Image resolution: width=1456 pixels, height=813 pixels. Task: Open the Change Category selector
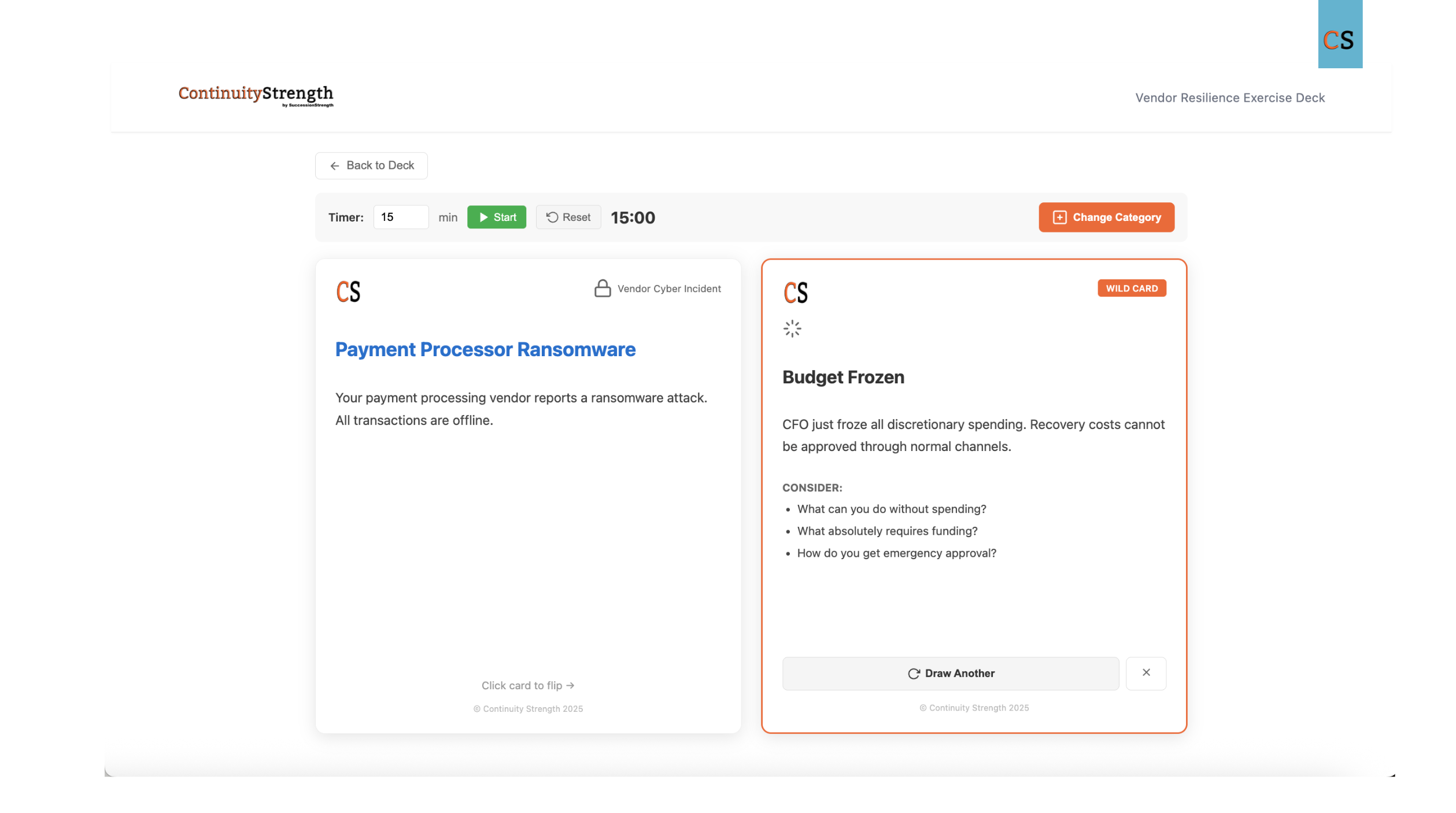pyautogui.click(x=1106, y=217)
